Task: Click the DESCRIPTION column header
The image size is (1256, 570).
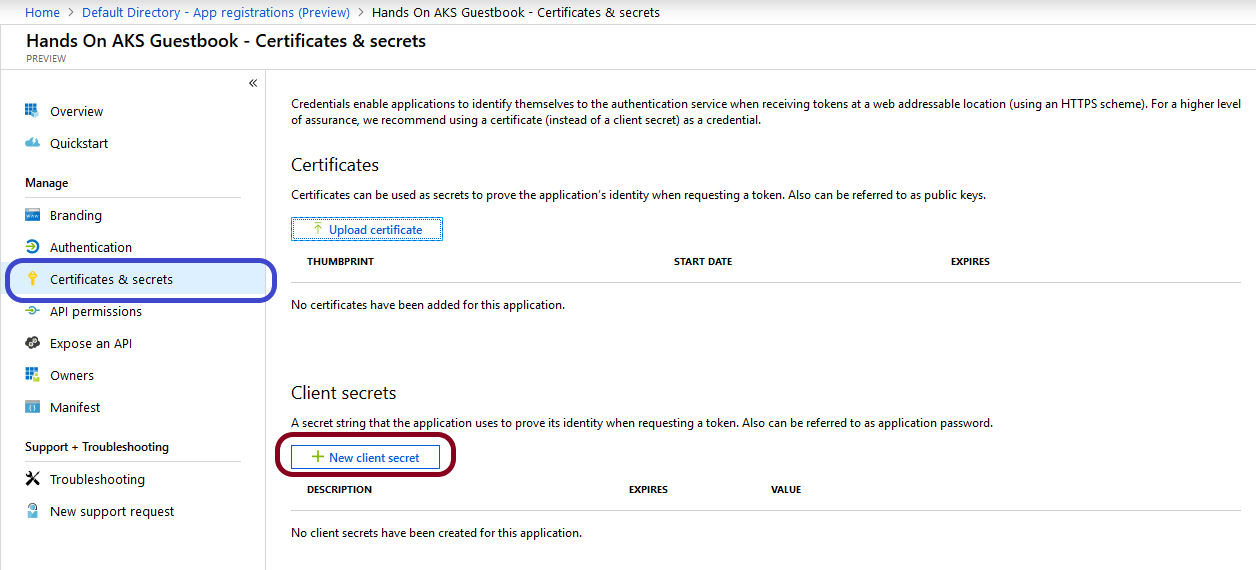Action: coord(339,489)
